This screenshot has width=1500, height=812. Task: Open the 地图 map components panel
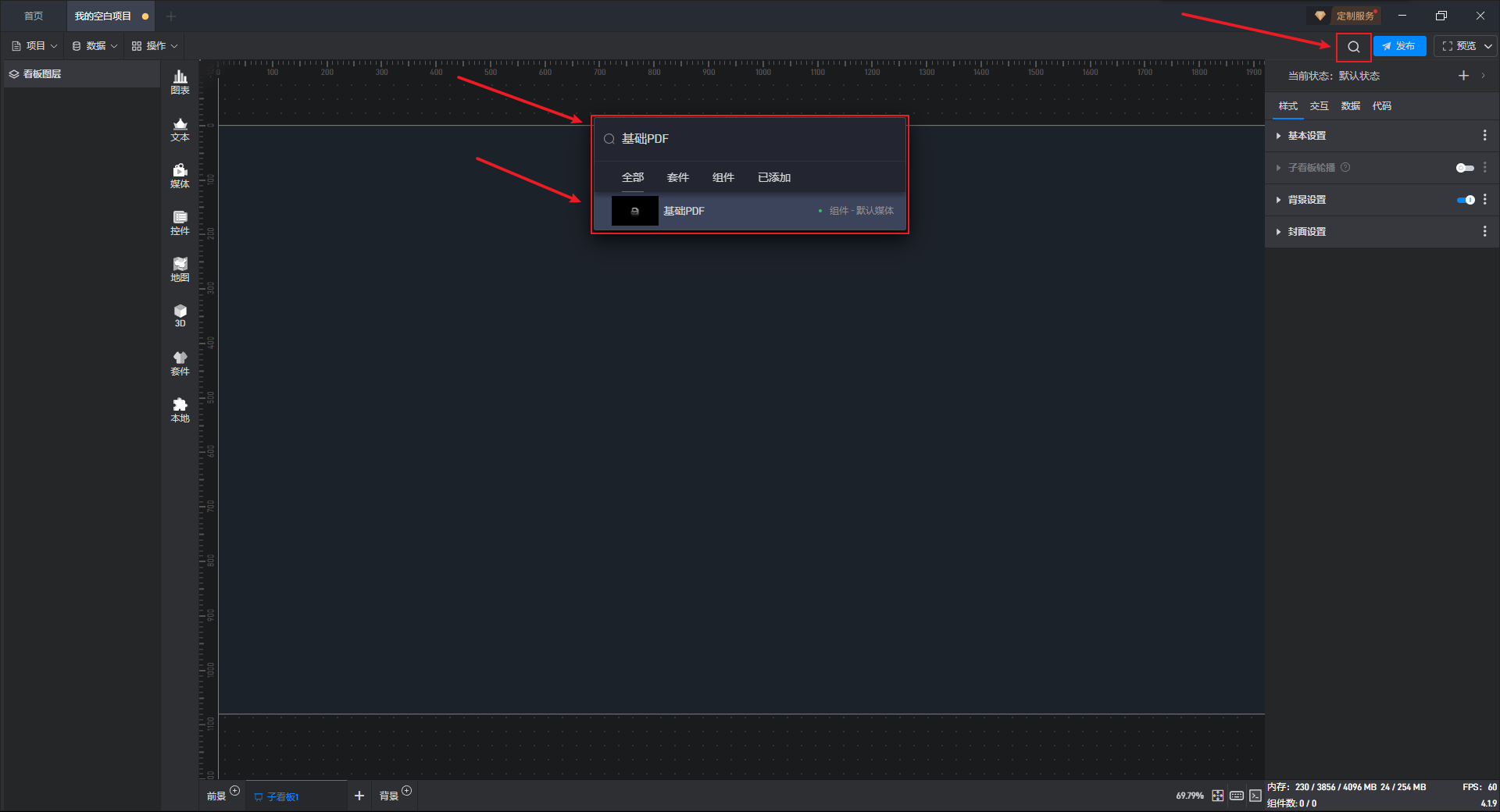(x=180, y=269)
